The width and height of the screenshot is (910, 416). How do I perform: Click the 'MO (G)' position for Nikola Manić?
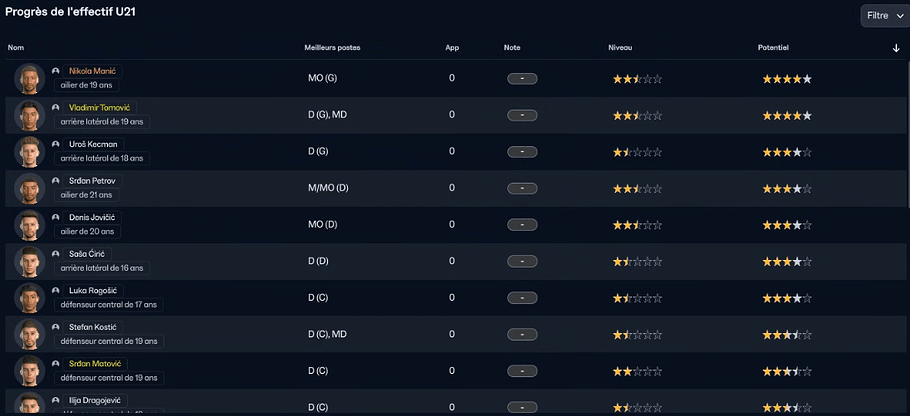click(x=322, y=78)
